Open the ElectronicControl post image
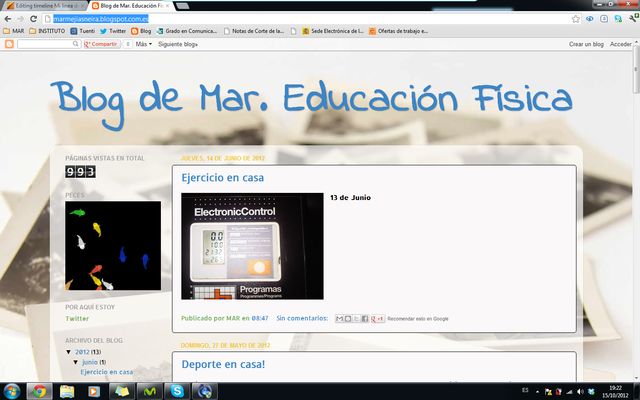Viewport: 640px width, 400px height. pyautogui.click(x=252, y=246)
